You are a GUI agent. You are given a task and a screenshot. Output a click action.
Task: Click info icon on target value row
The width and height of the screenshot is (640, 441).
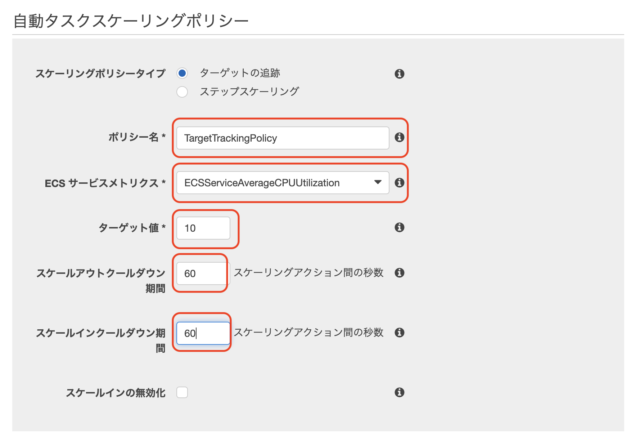pos(399,227)
